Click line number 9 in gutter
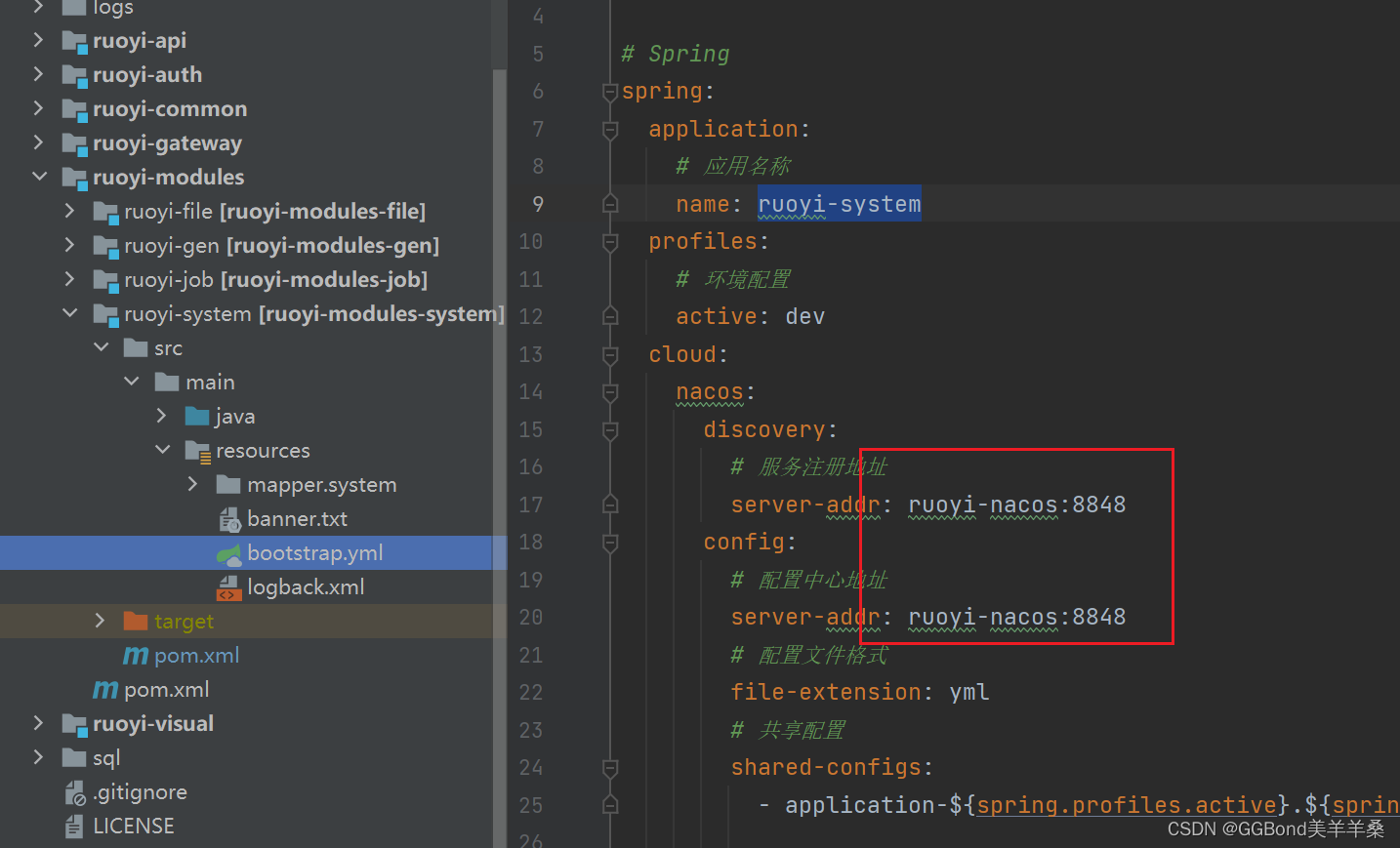The width and height of the screenshot is (1400, 848). [x=538, y=204]
